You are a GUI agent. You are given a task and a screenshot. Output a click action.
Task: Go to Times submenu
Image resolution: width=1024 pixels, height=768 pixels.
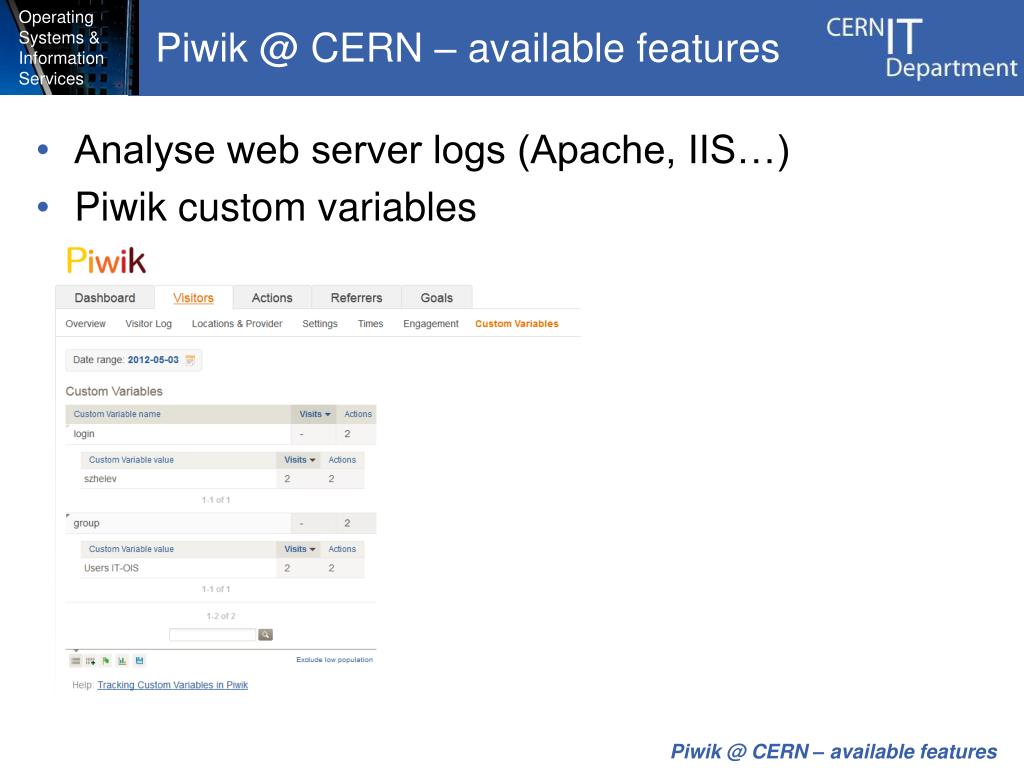click(370, 324)
